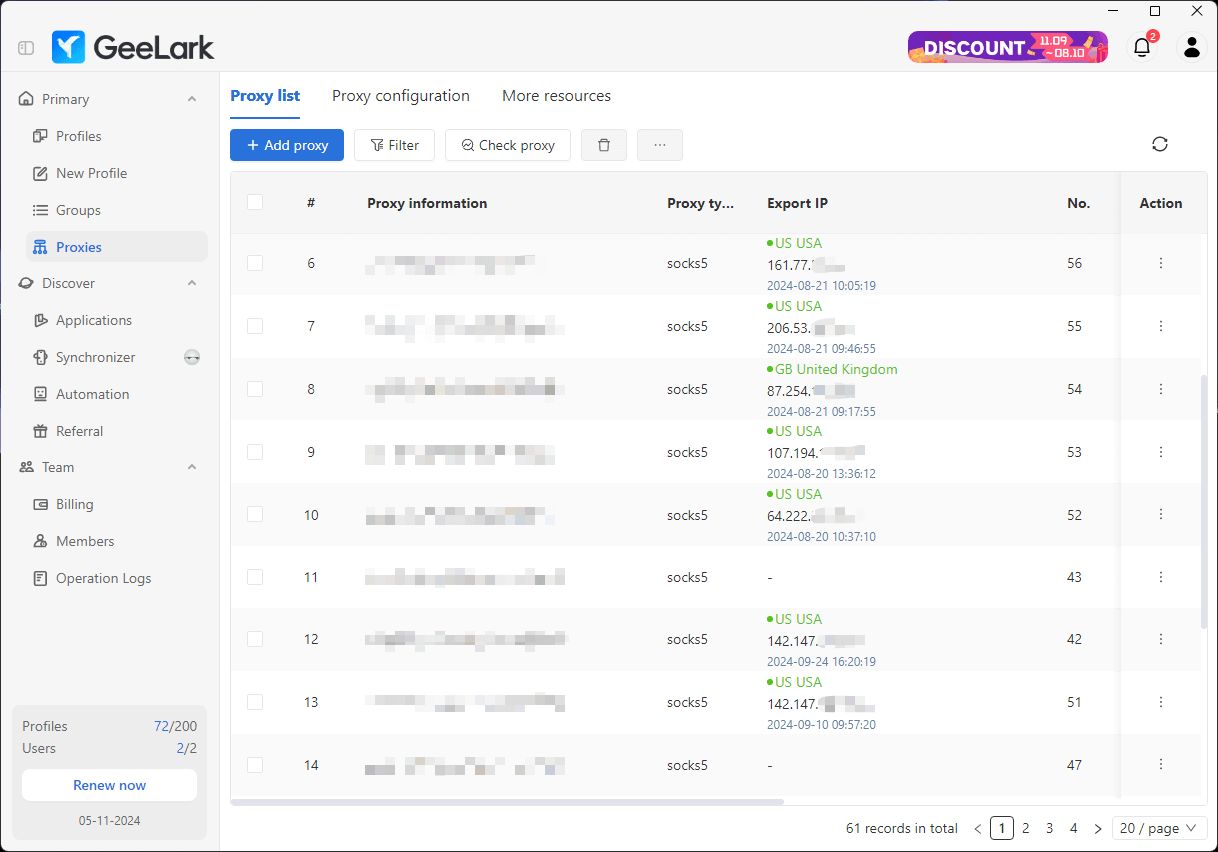Collapse the Team section
This screenshot has height=852, width=1218.
click(191, 467)
